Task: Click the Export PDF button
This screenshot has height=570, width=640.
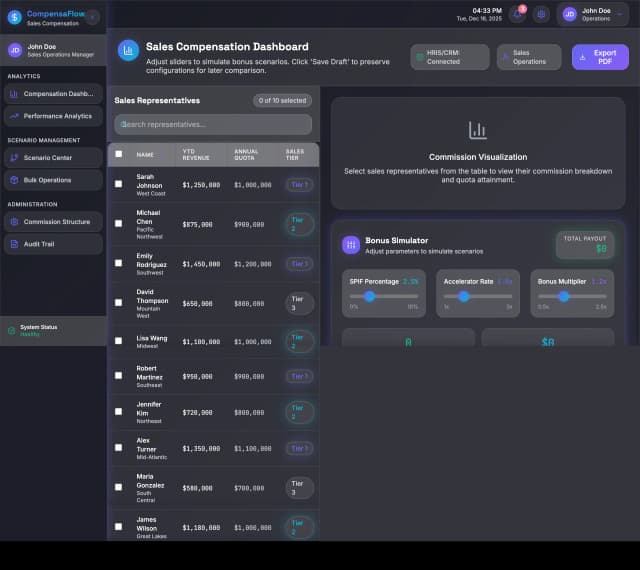Action: click(600, 57)
